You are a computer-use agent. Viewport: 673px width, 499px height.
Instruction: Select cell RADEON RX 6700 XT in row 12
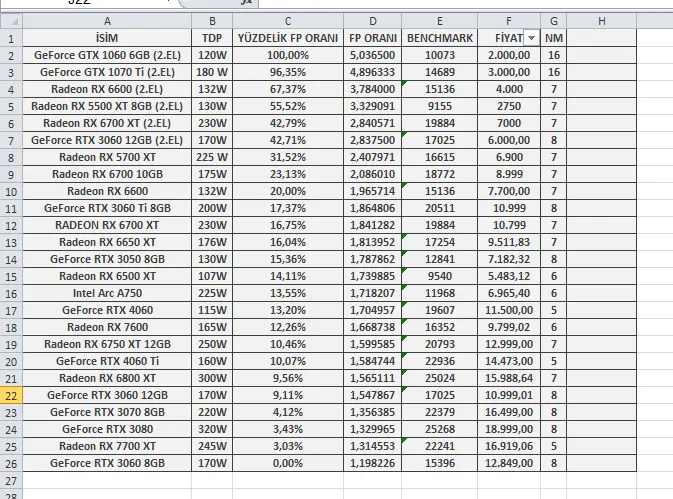tap(107, 225)
